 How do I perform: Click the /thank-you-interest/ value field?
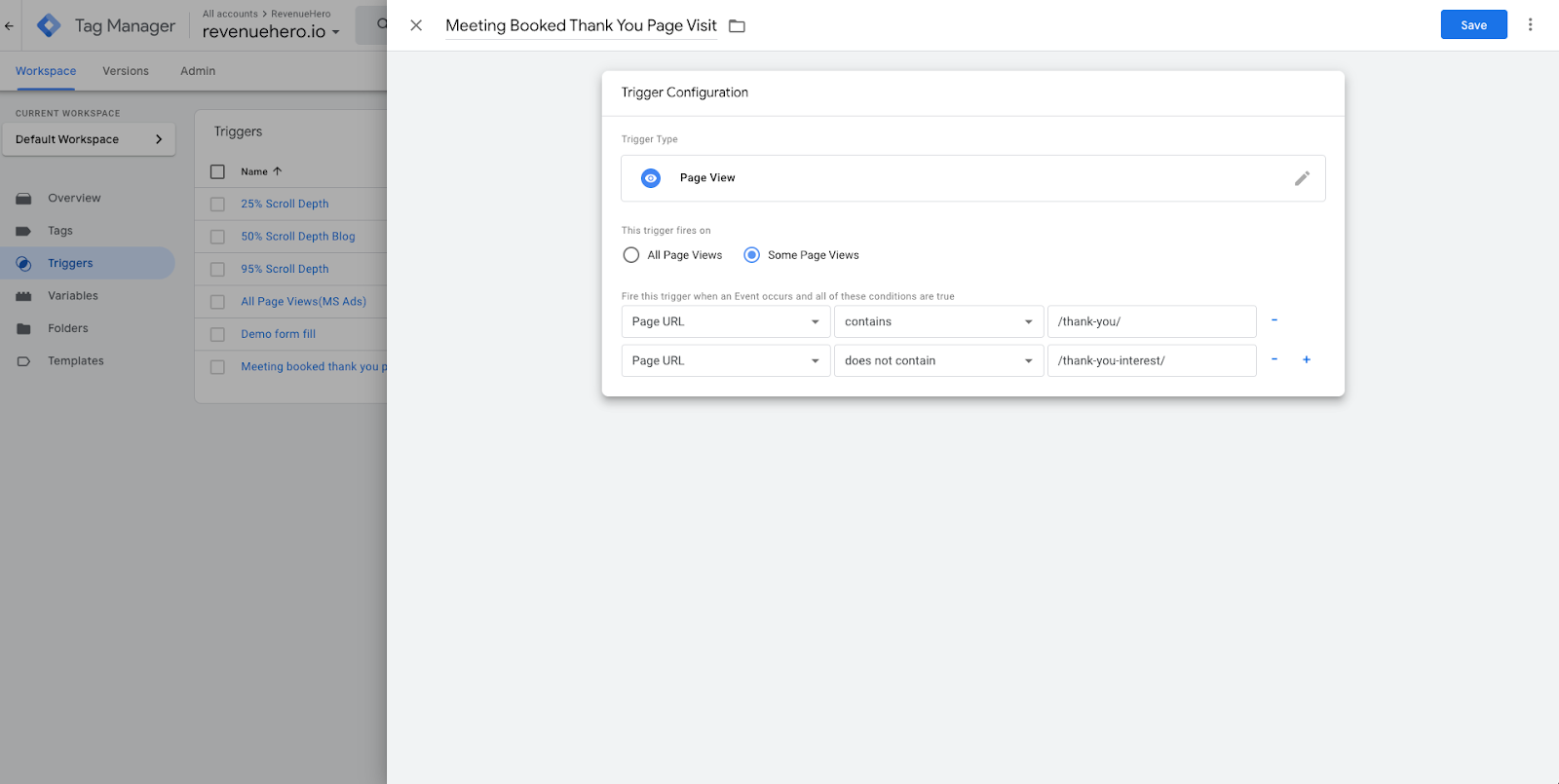click(x=1151, y=360)
